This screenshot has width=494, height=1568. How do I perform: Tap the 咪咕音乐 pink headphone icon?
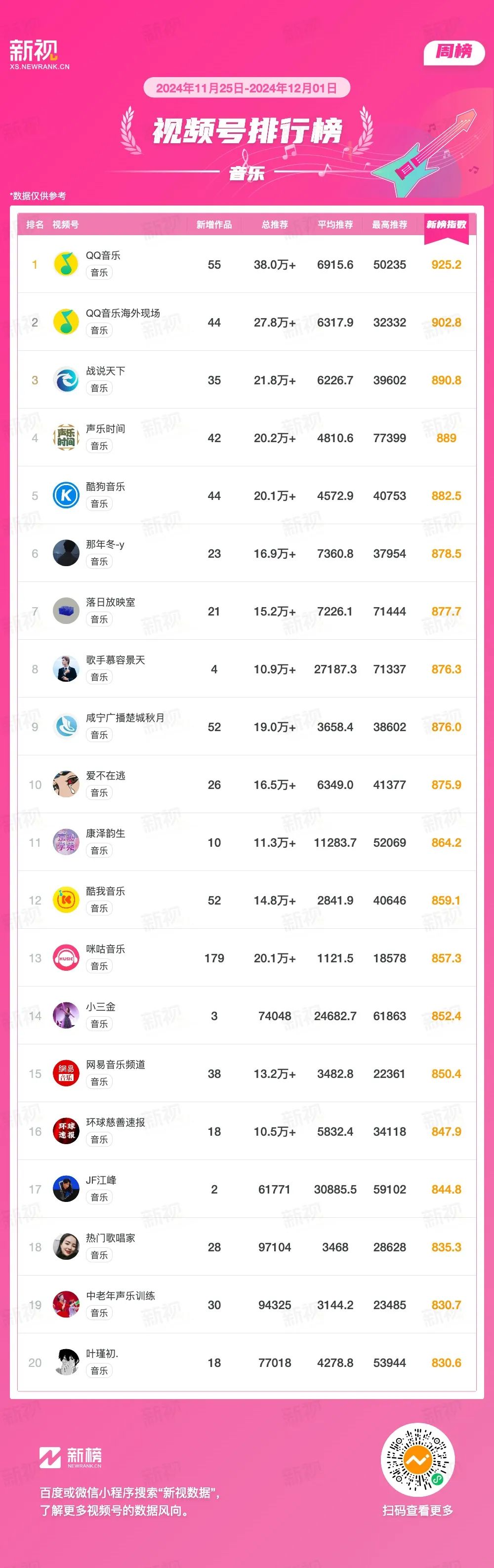pos(66,958)
